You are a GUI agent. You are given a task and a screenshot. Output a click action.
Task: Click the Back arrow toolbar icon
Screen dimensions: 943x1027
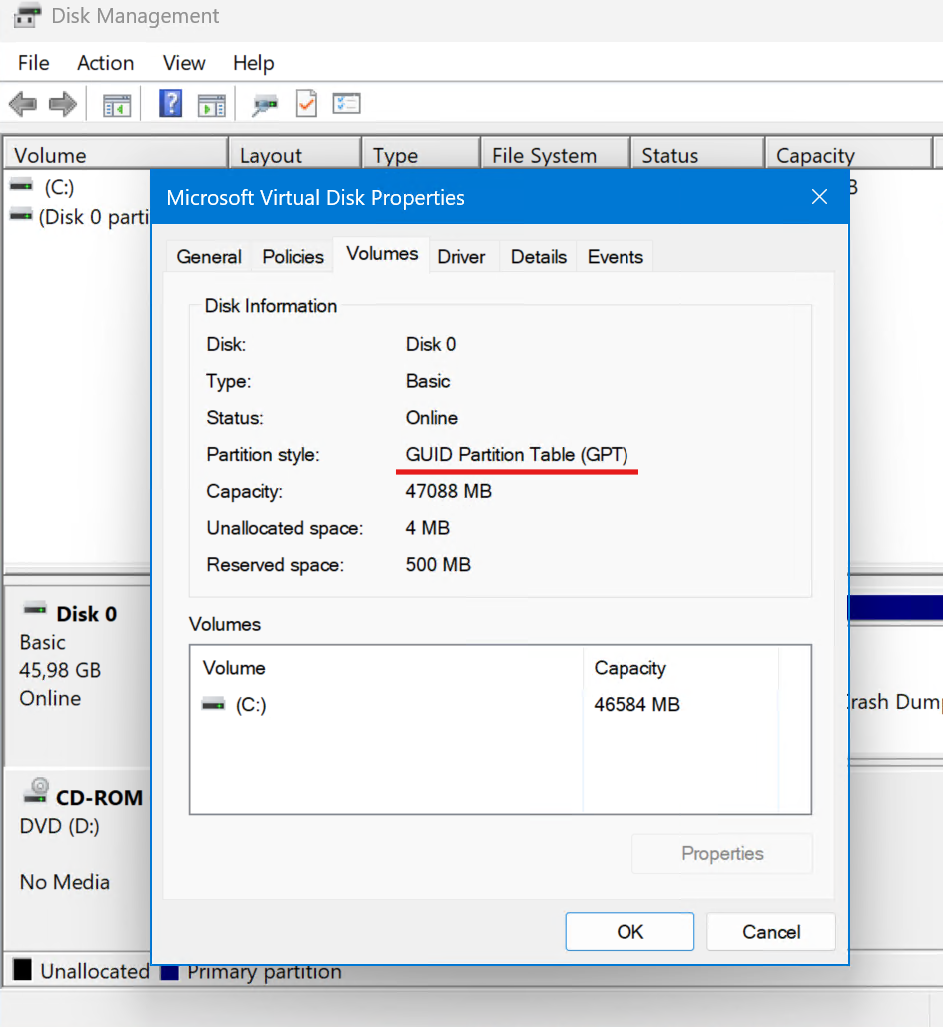tap(23, 104)
